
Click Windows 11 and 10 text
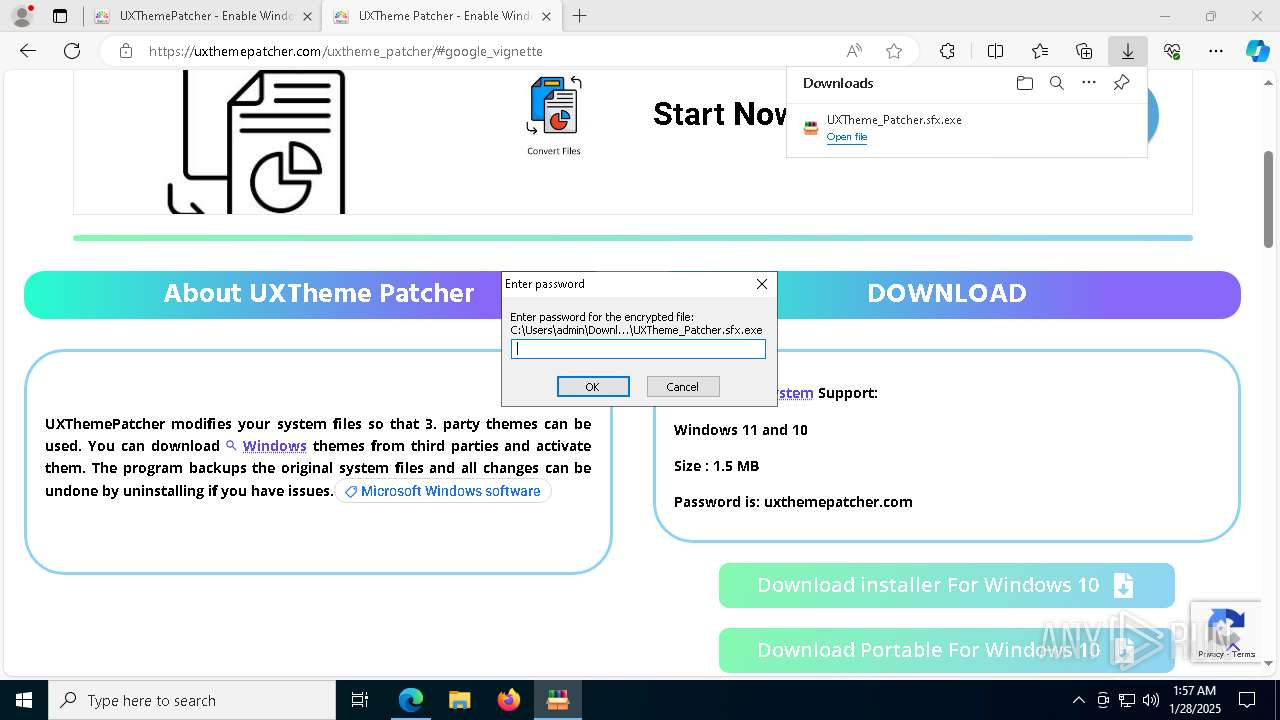tap(741, 430)
